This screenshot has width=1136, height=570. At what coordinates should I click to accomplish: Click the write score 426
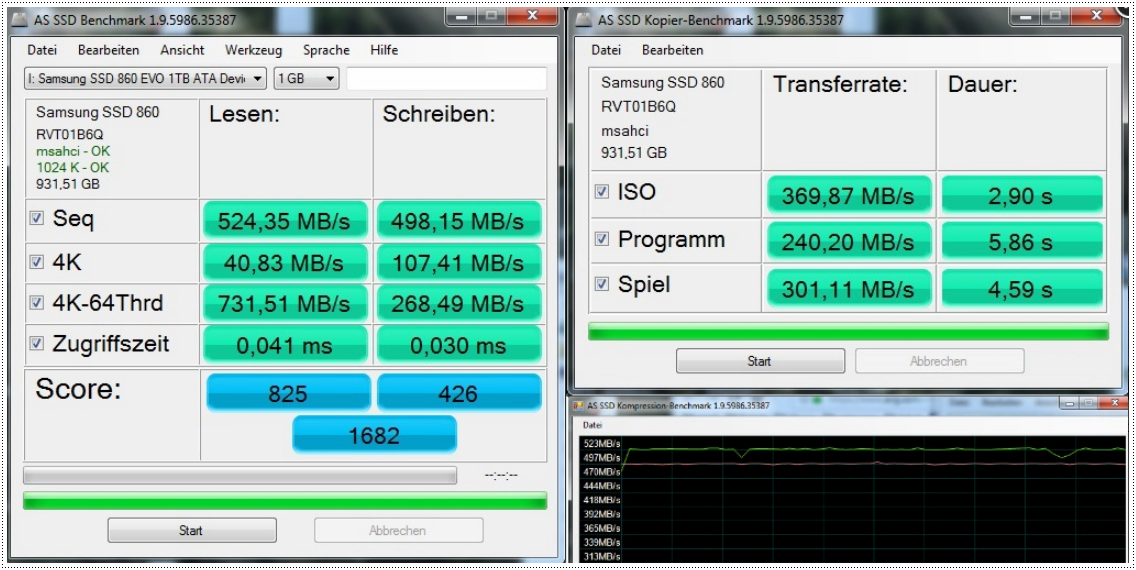coord(459,393)
